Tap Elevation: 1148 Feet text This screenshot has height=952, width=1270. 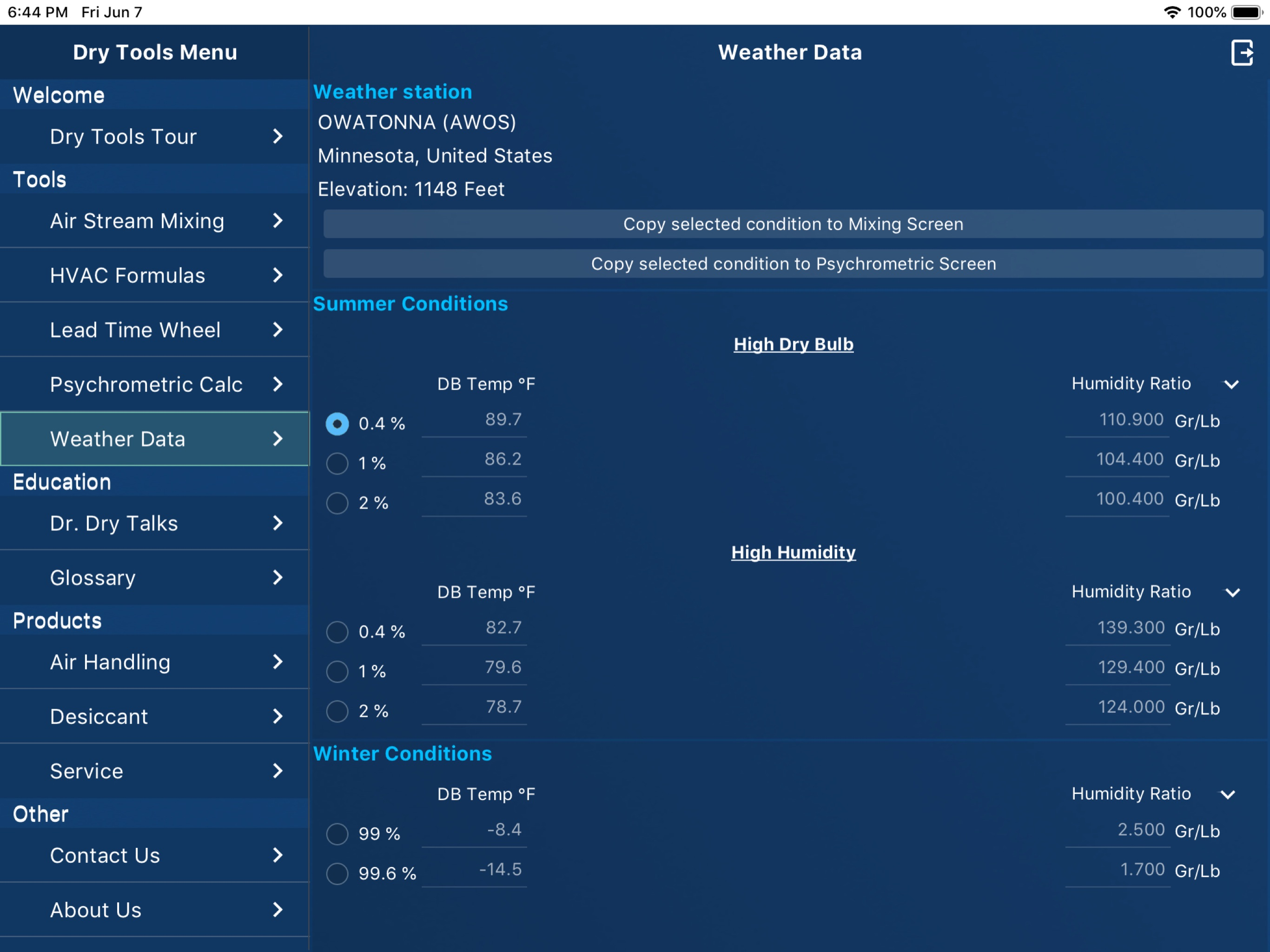[x=411, y=189]
